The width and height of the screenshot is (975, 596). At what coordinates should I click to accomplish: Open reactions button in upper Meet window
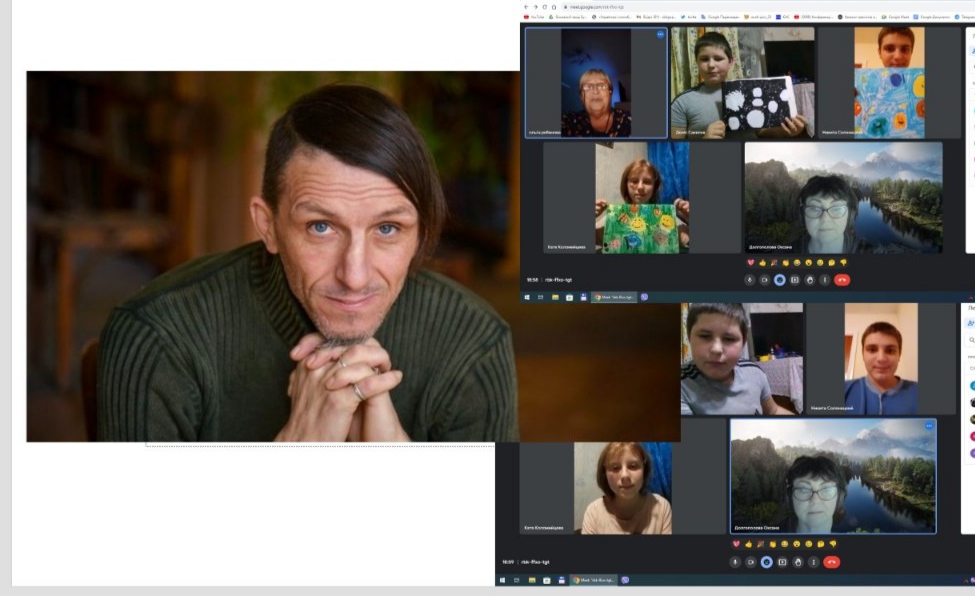click(x=780, y=280)
